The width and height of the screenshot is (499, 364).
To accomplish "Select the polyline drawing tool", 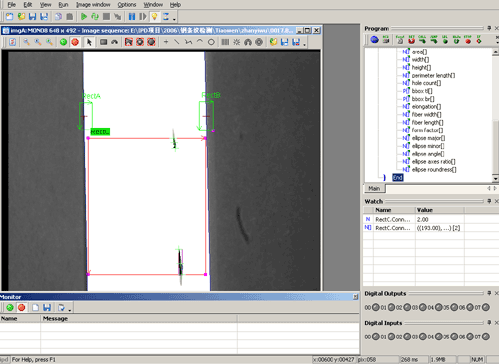I will point(188,42).
